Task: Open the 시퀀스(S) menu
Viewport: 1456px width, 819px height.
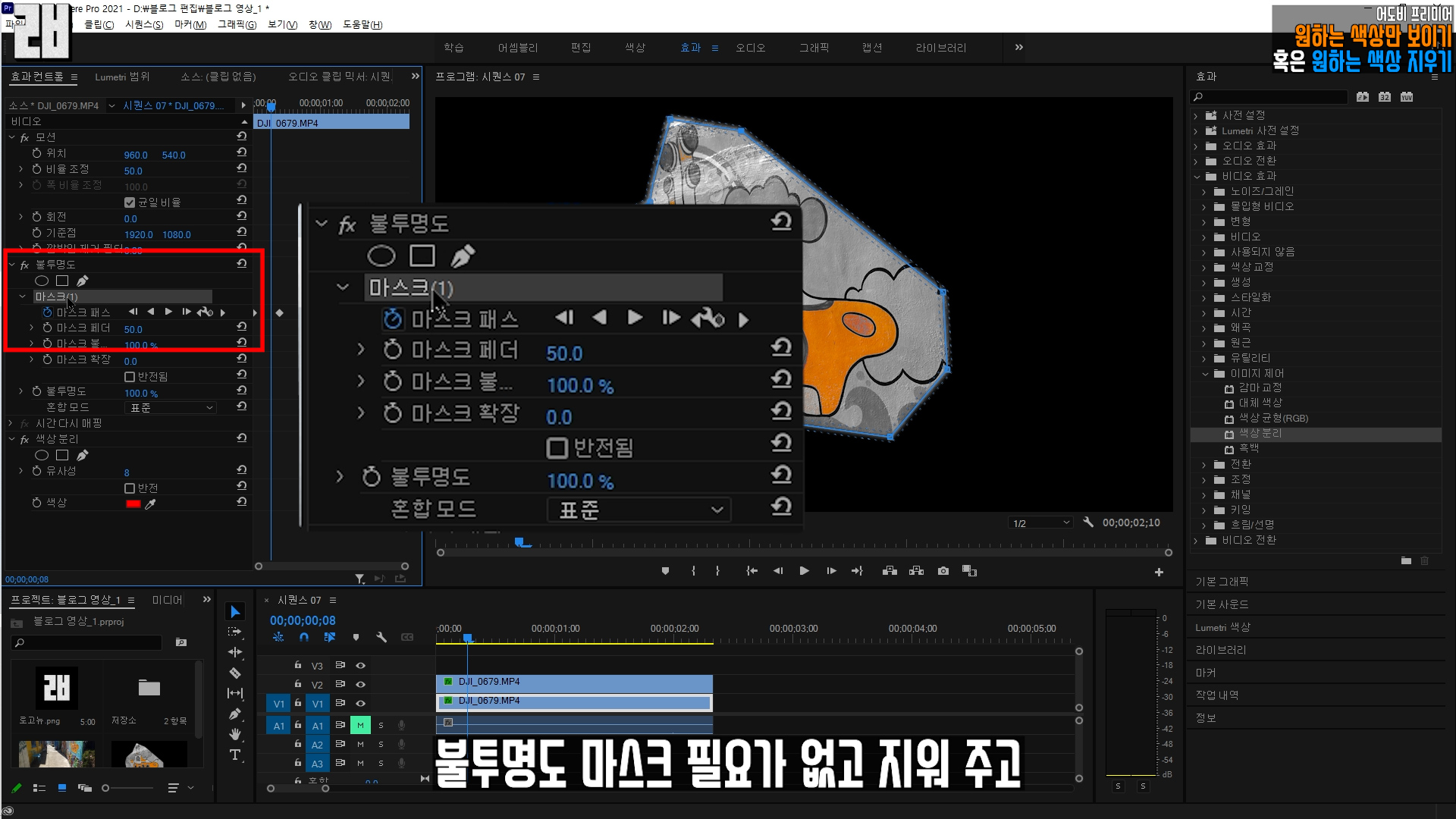Action: [x=144, y=25]
